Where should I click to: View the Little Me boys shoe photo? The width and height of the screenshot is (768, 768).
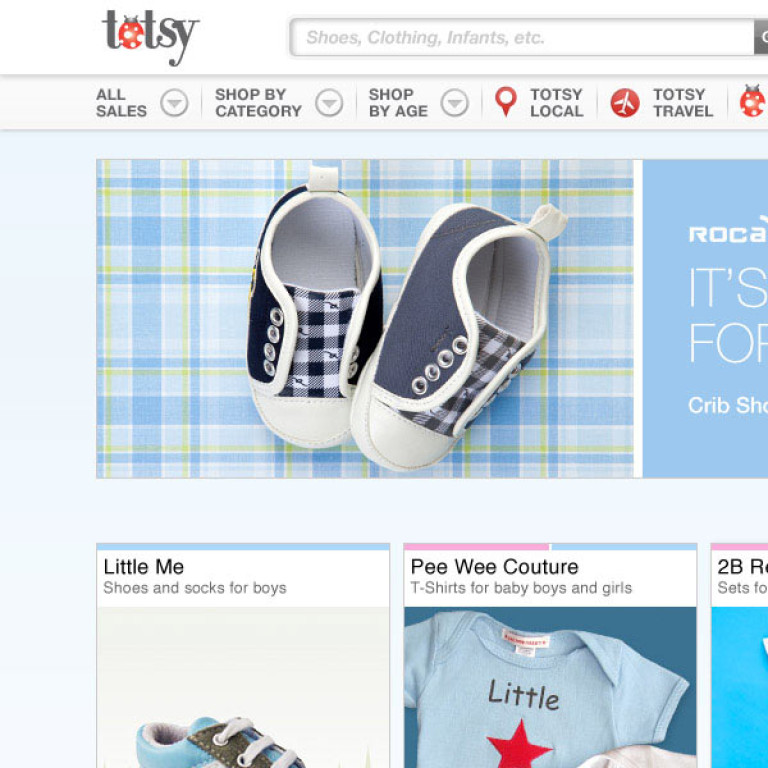(x=243, y=687)
